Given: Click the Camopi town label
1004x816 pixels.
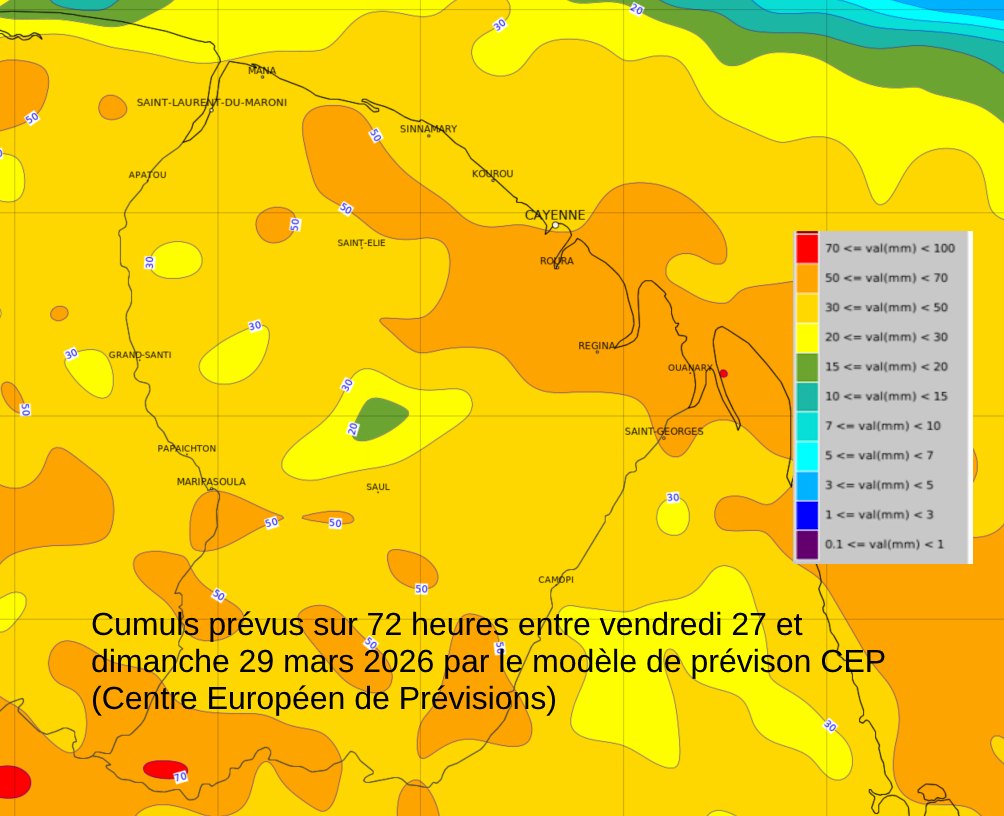Looking at the screenshot, I should [556, 580].
